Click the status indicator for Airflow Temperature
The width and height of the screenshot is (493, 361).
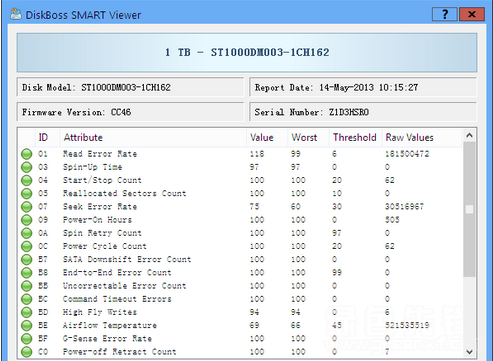[27, 325]
